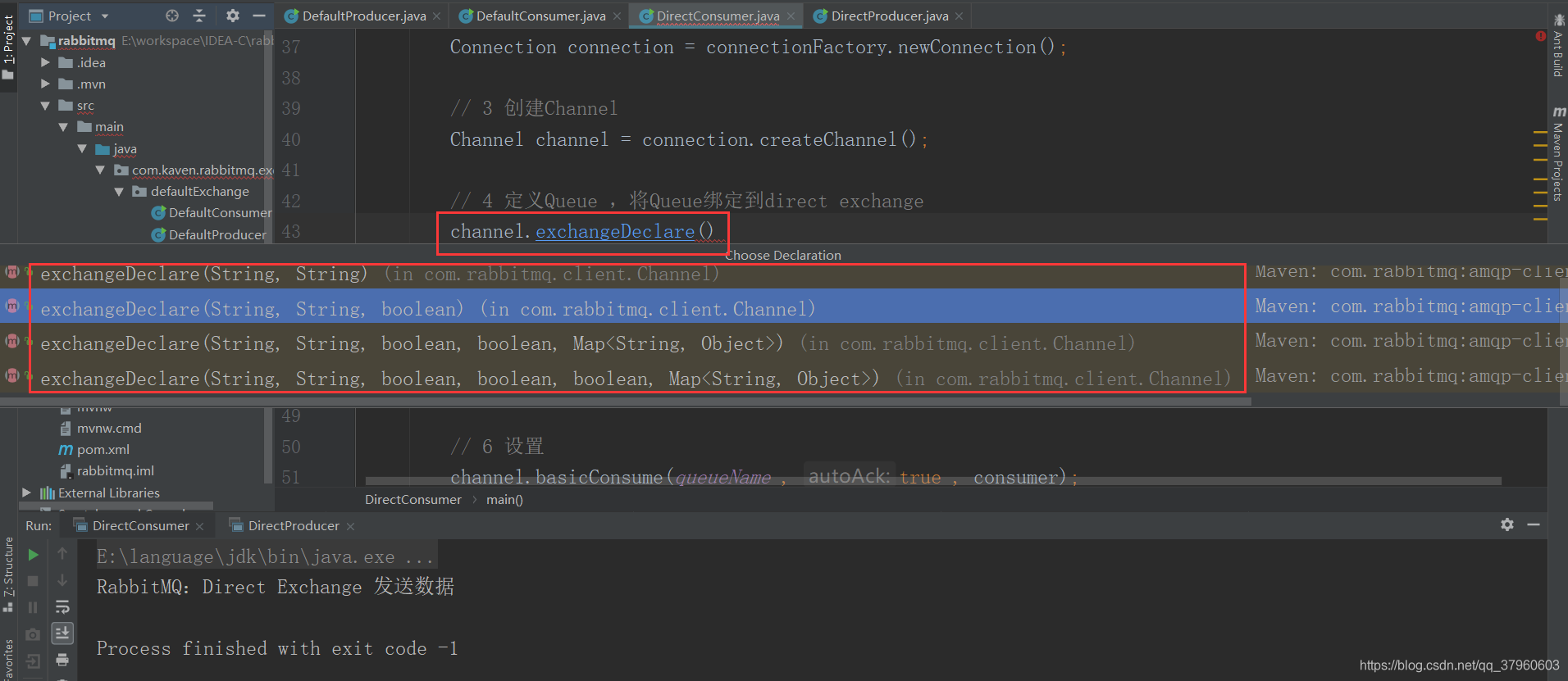The width and height of the screenshot is (1568, 681).
Task: Expand the .mvn folder
Action: click(x=45, y=84)
